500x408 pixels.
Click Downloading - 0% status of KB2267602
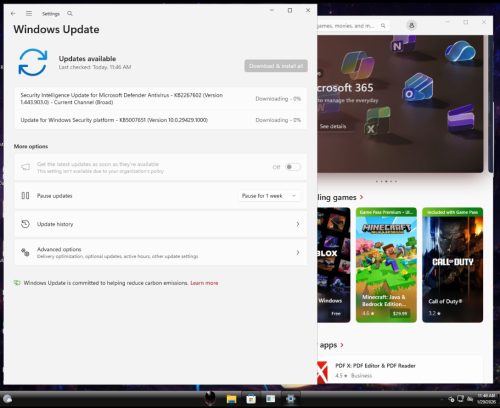point(278,99)
